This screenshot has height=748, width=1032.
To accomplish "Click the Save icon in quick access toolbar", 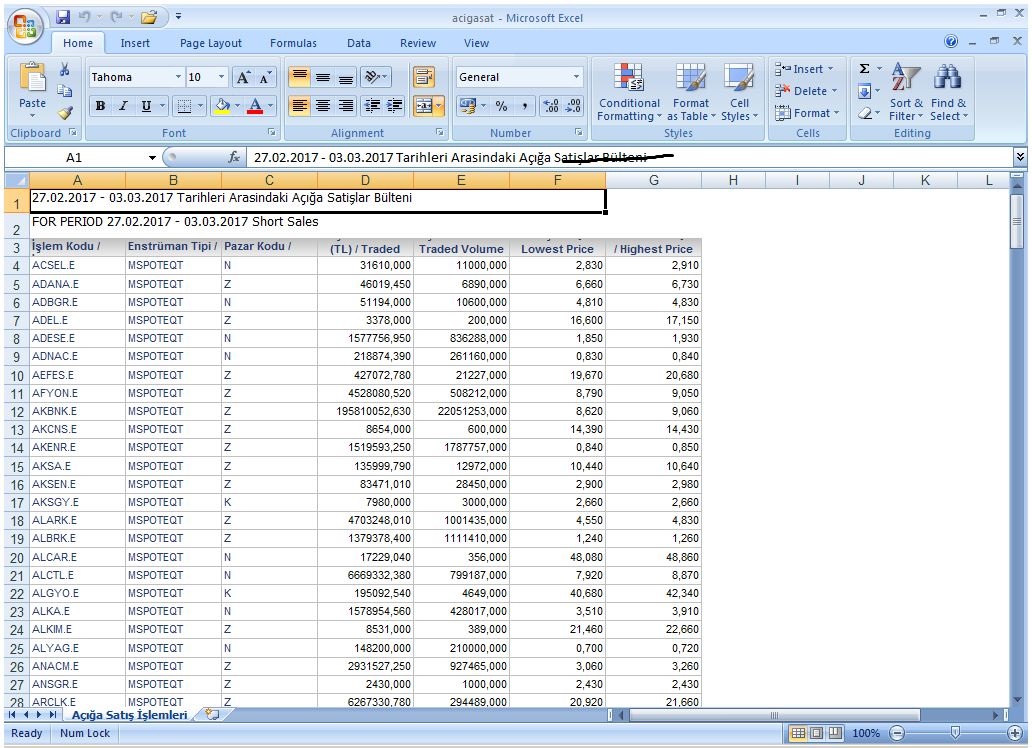I will coord(64,17).
